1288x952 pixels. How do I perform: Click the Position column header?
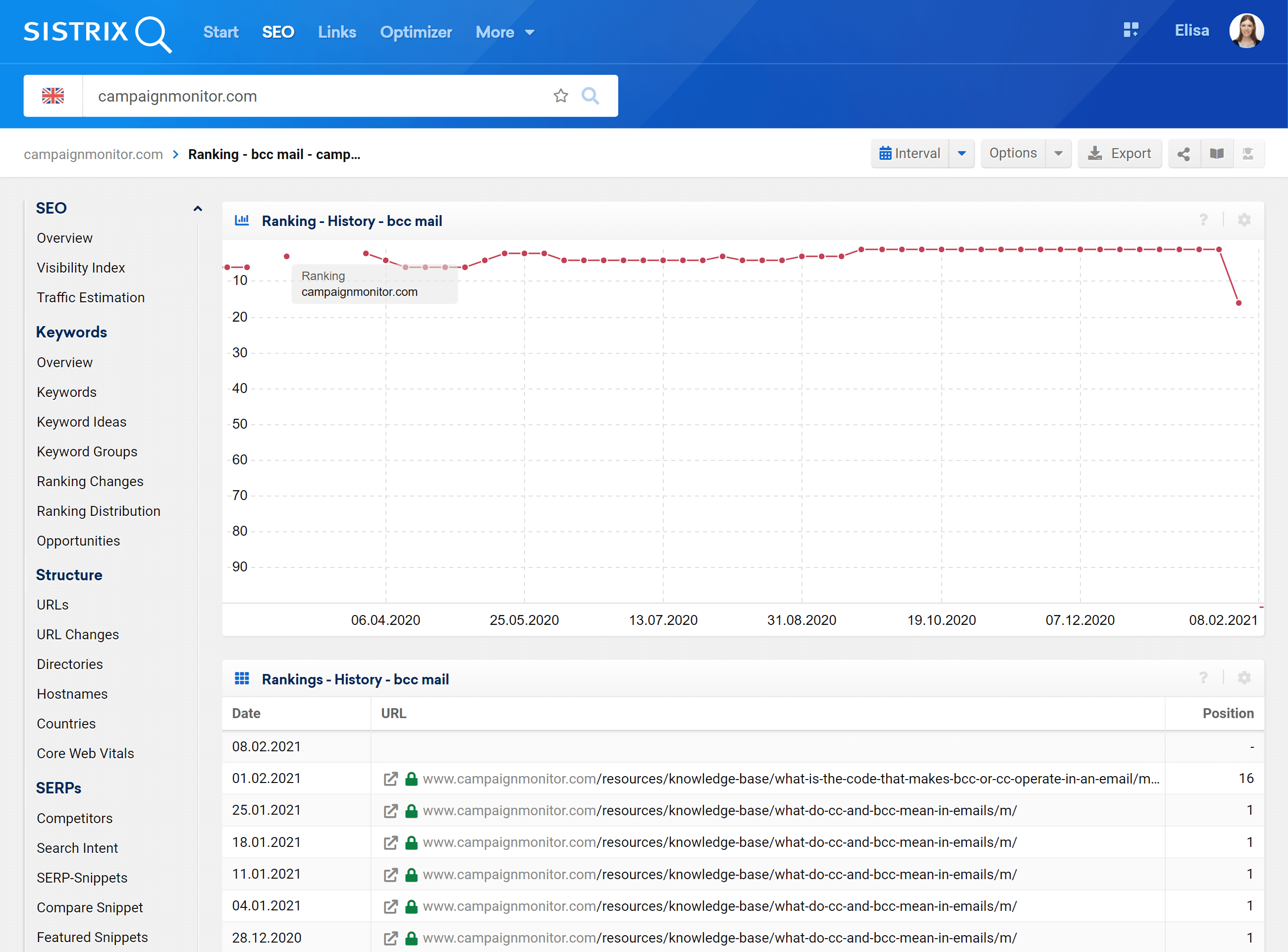[x=1228, y=714]
